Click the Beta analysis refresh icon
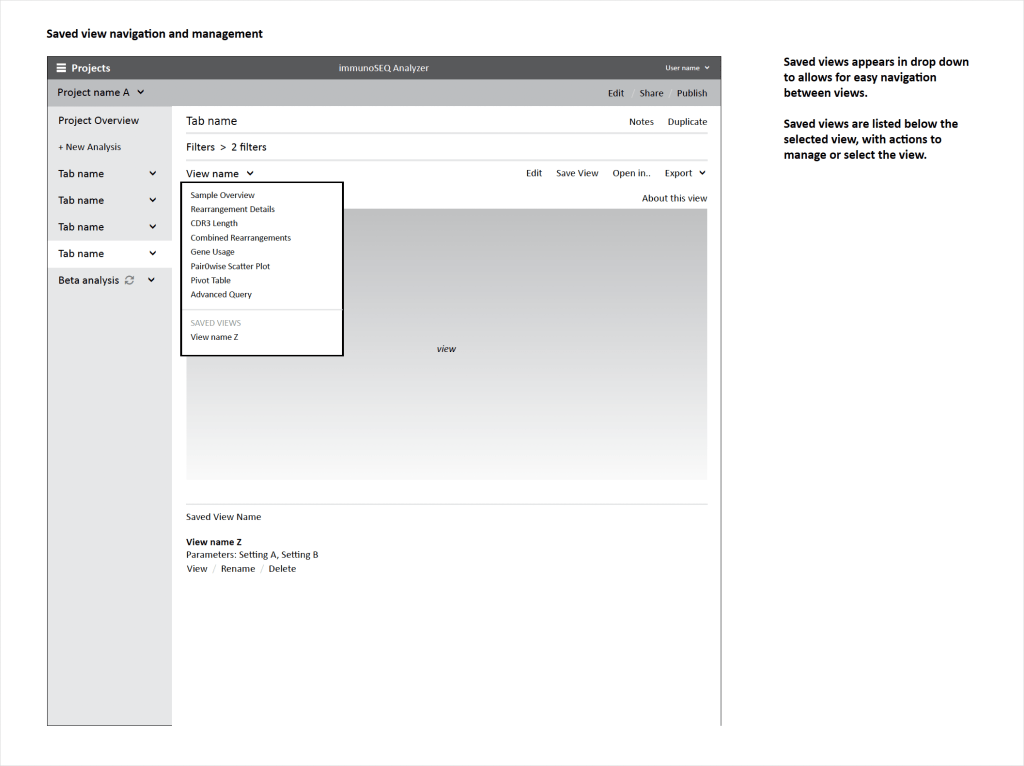 click(129, 280)
